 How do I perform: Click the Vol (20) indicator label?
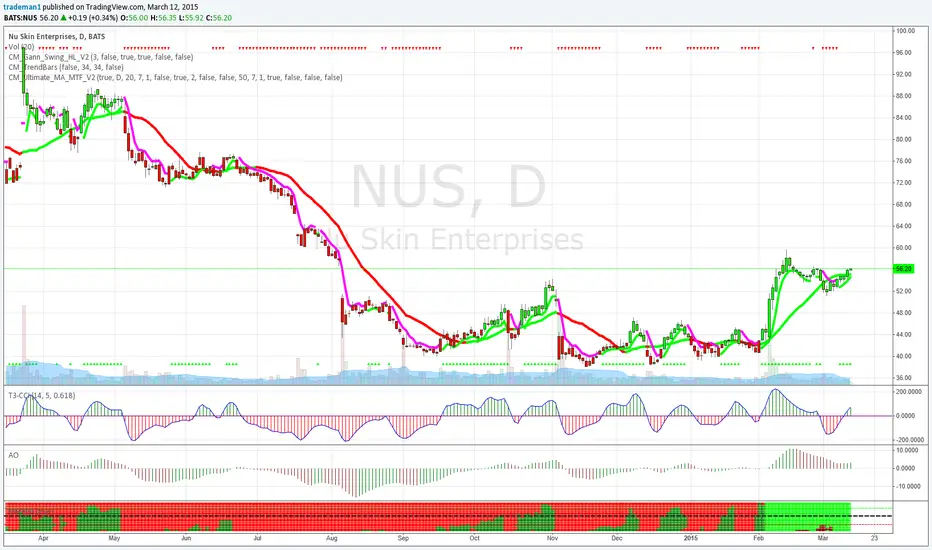(x=21, y=46)
